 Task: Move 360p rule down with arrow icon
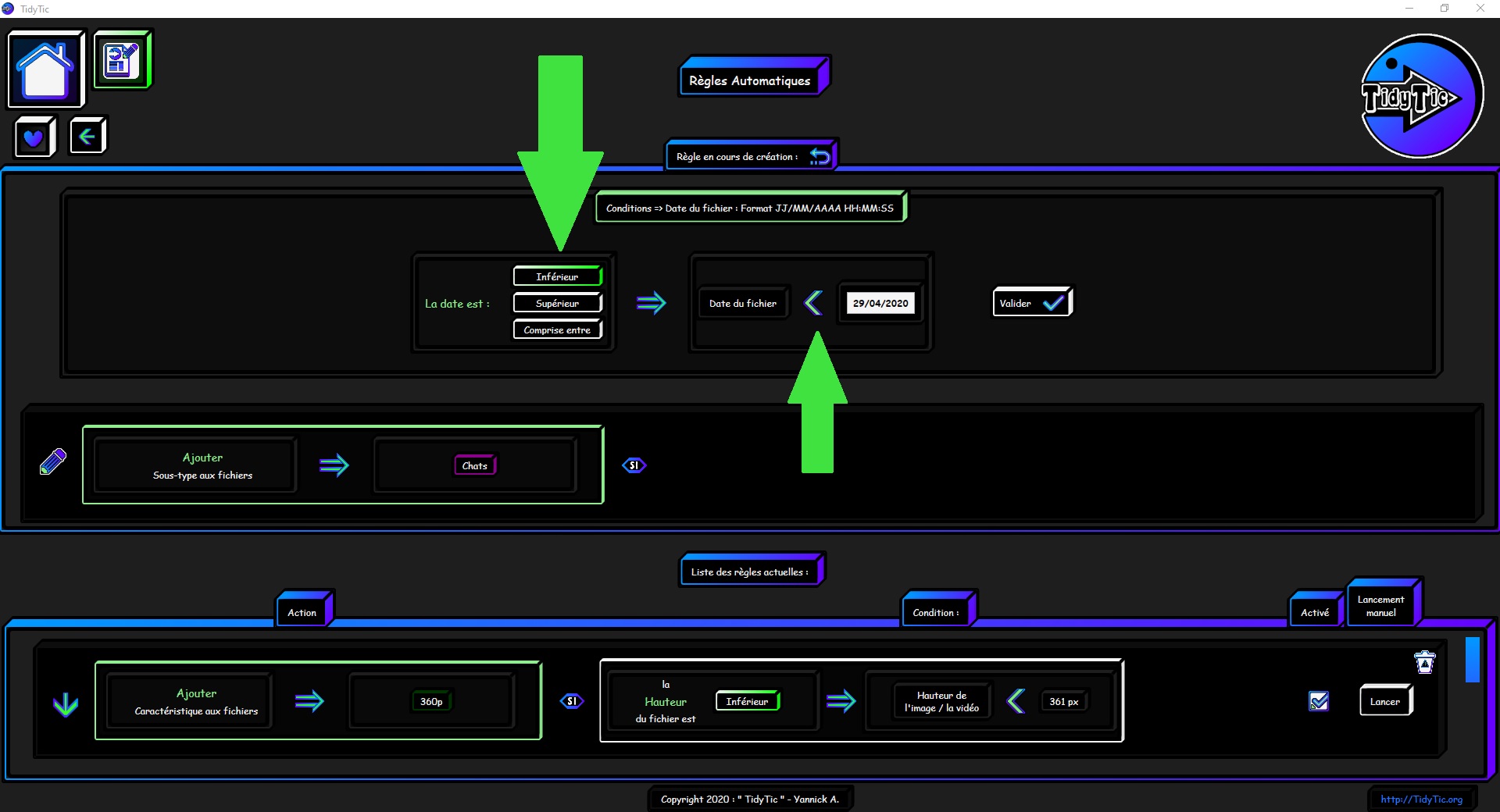[66, 704]
